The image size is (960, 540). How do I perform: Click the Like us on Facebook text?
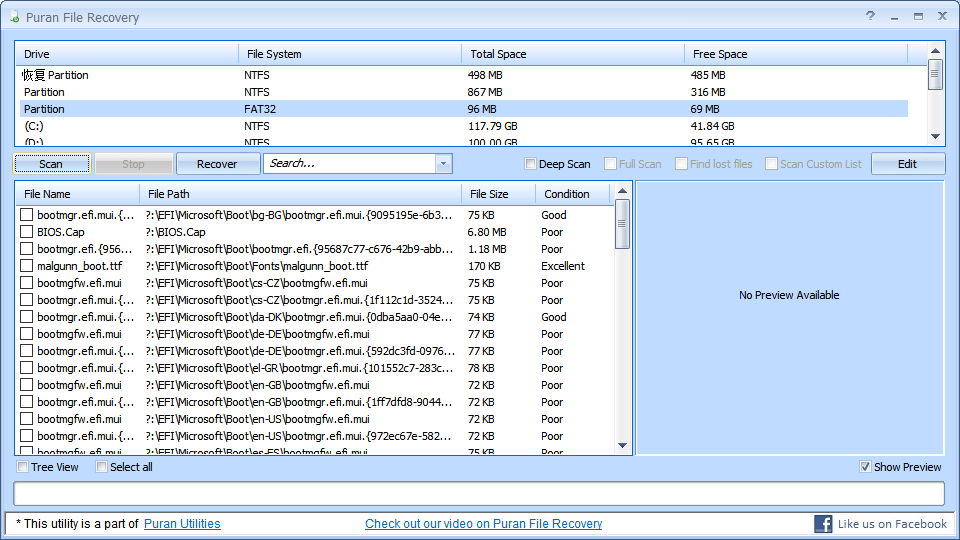(x=892, y=524)
